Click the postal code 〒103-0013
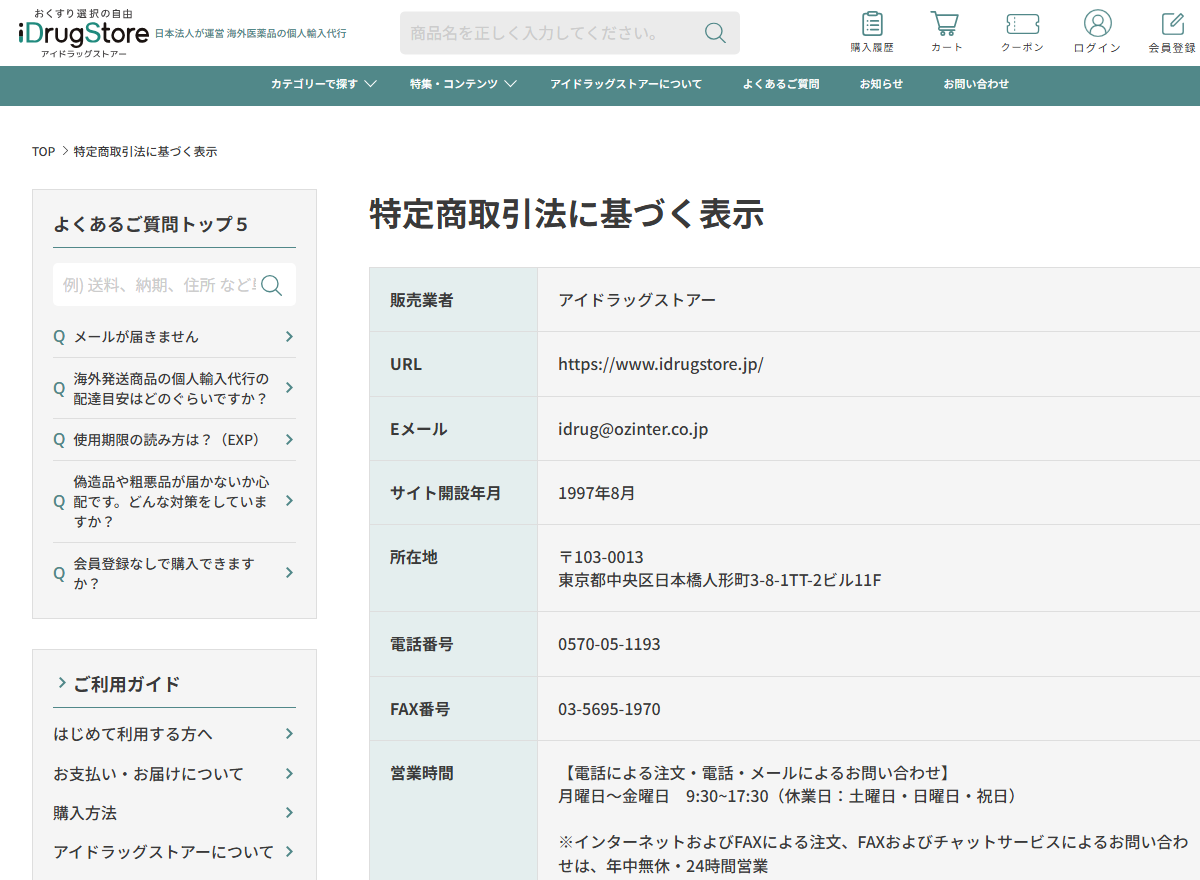1200x880 pixels. (601, 557)
